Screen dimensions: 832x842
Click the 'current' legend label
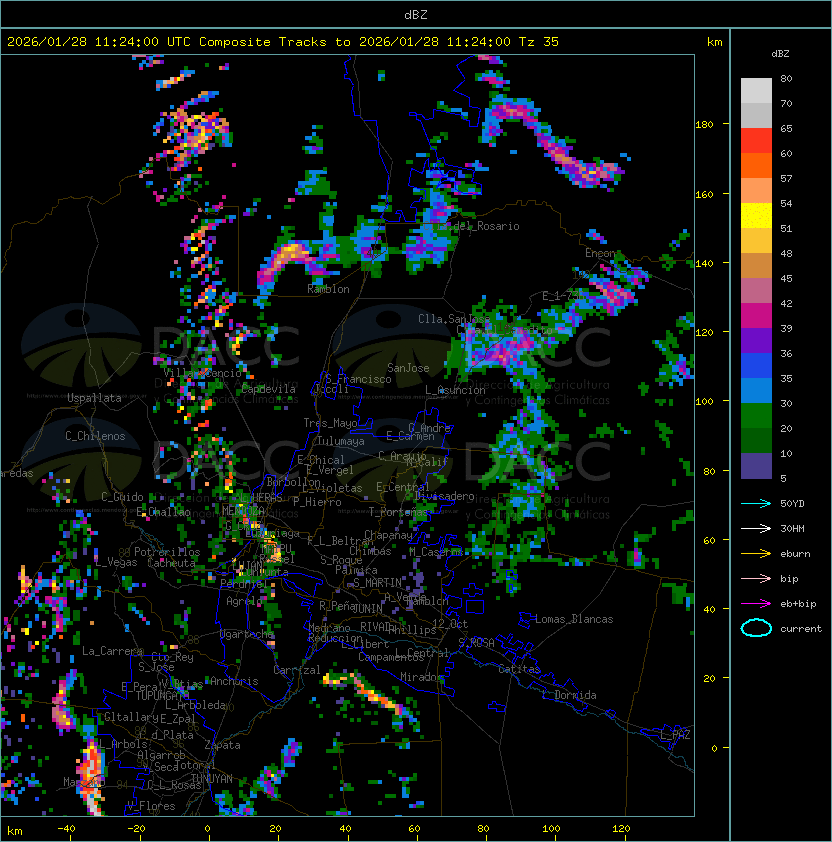(801, 629)
